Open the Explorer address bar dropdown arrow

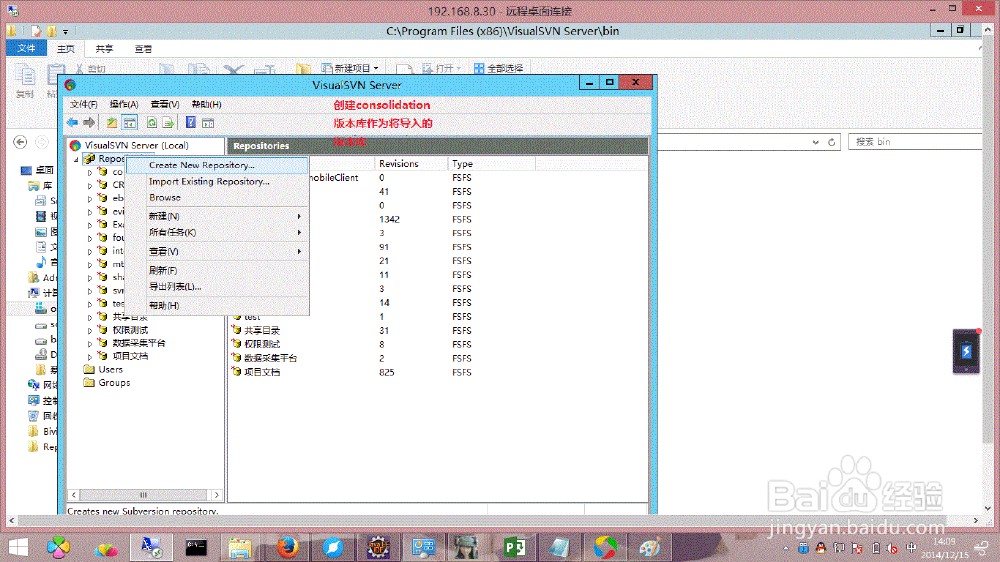(816, 142)
